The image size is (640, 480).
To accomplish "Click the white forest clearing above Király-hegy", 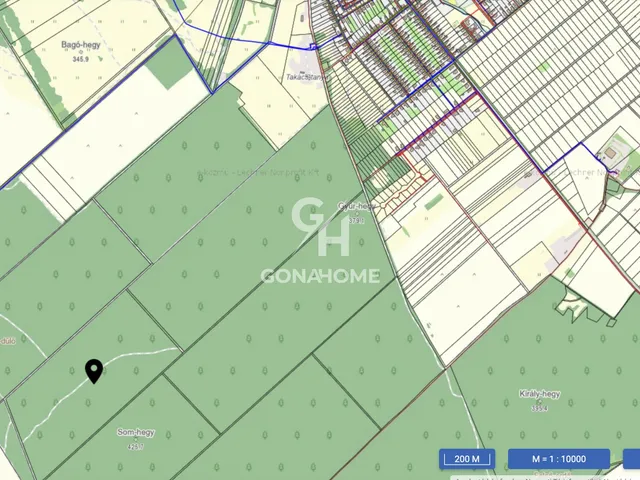I will point(578,300).
